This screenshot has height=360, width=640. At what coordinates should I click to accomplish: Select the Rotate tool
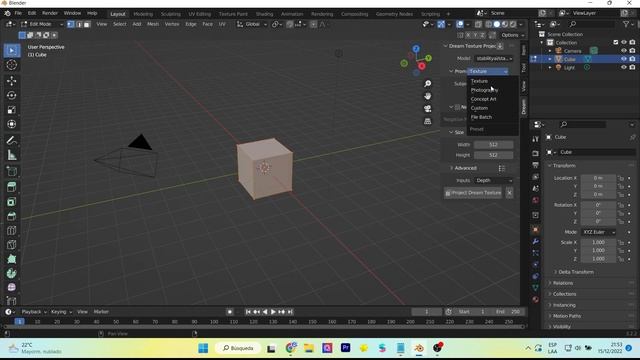(x=11, y=95)
